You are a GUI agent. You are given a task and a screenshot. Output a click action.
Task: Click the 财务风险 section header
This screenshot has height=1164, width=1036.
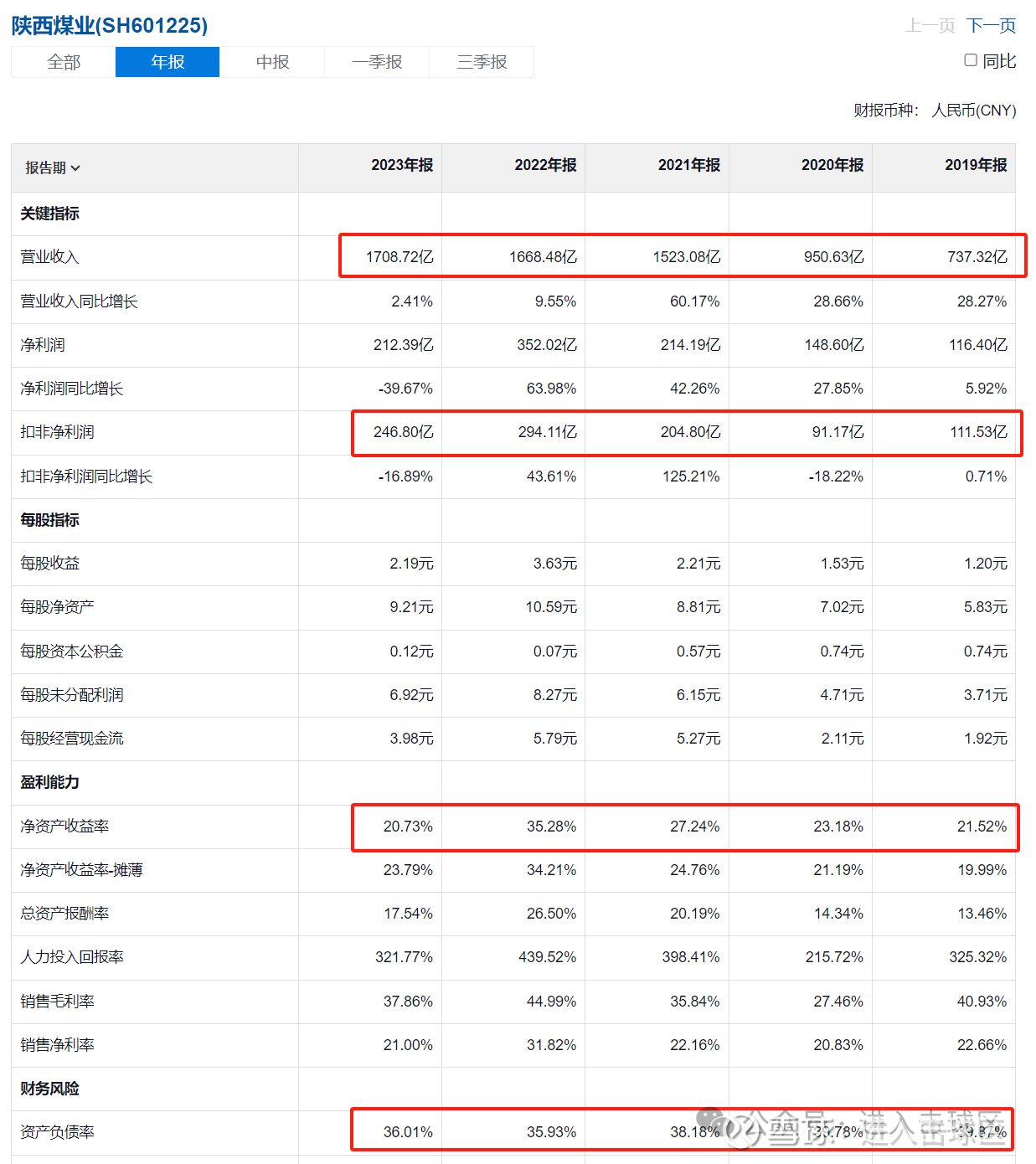point(49,1089)
